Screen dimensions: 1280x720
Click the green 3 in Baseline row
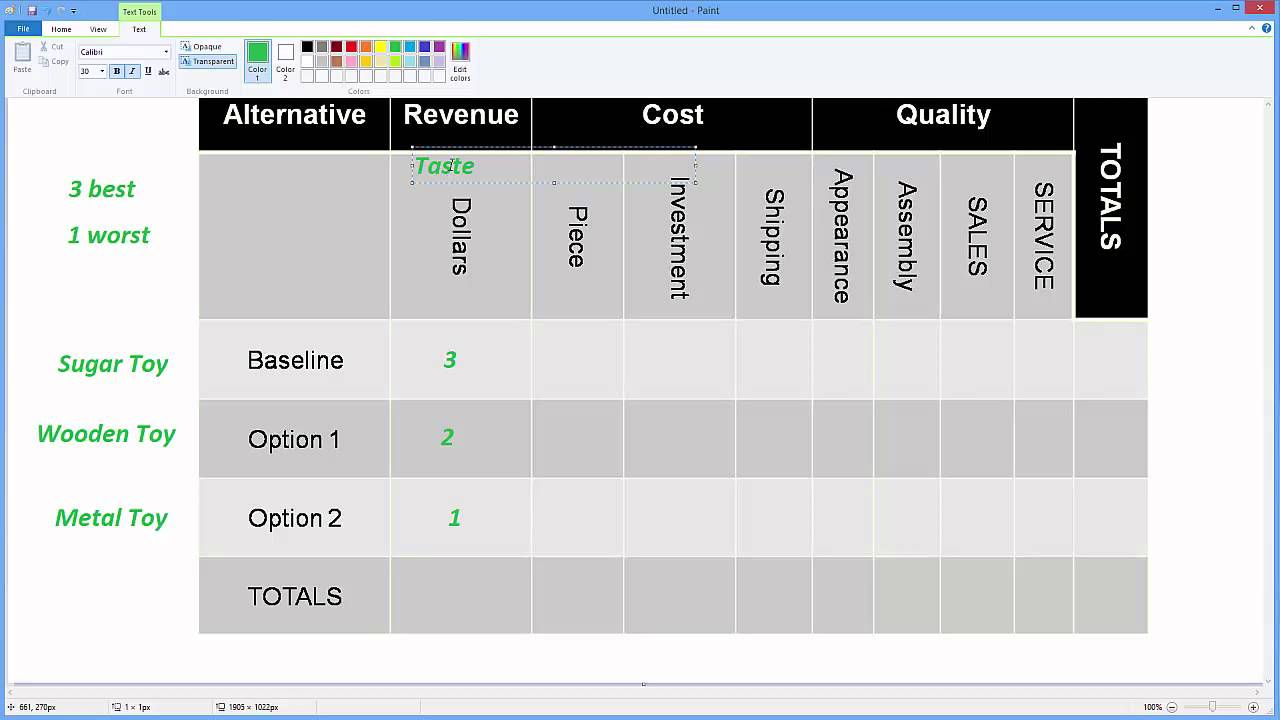[450, 360]
